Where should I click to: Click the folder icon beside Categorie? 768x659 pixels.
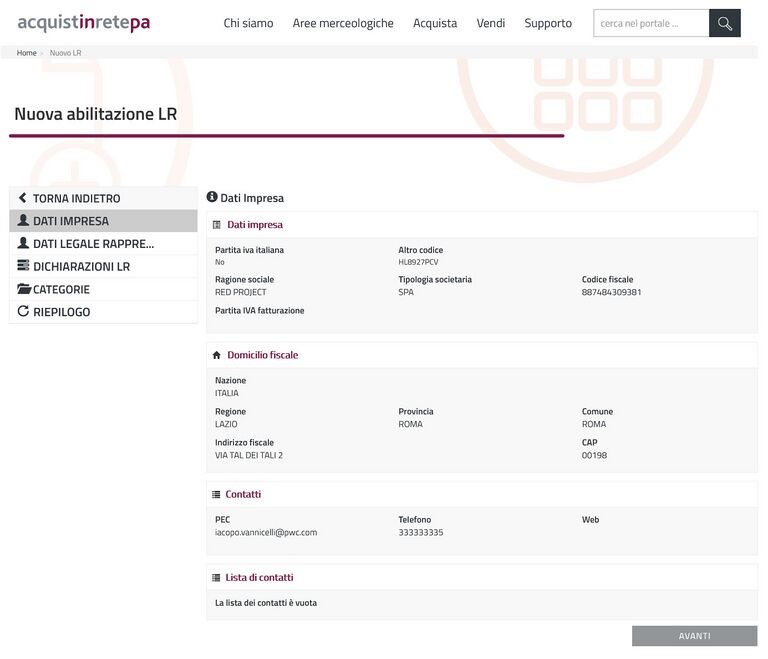24,289
